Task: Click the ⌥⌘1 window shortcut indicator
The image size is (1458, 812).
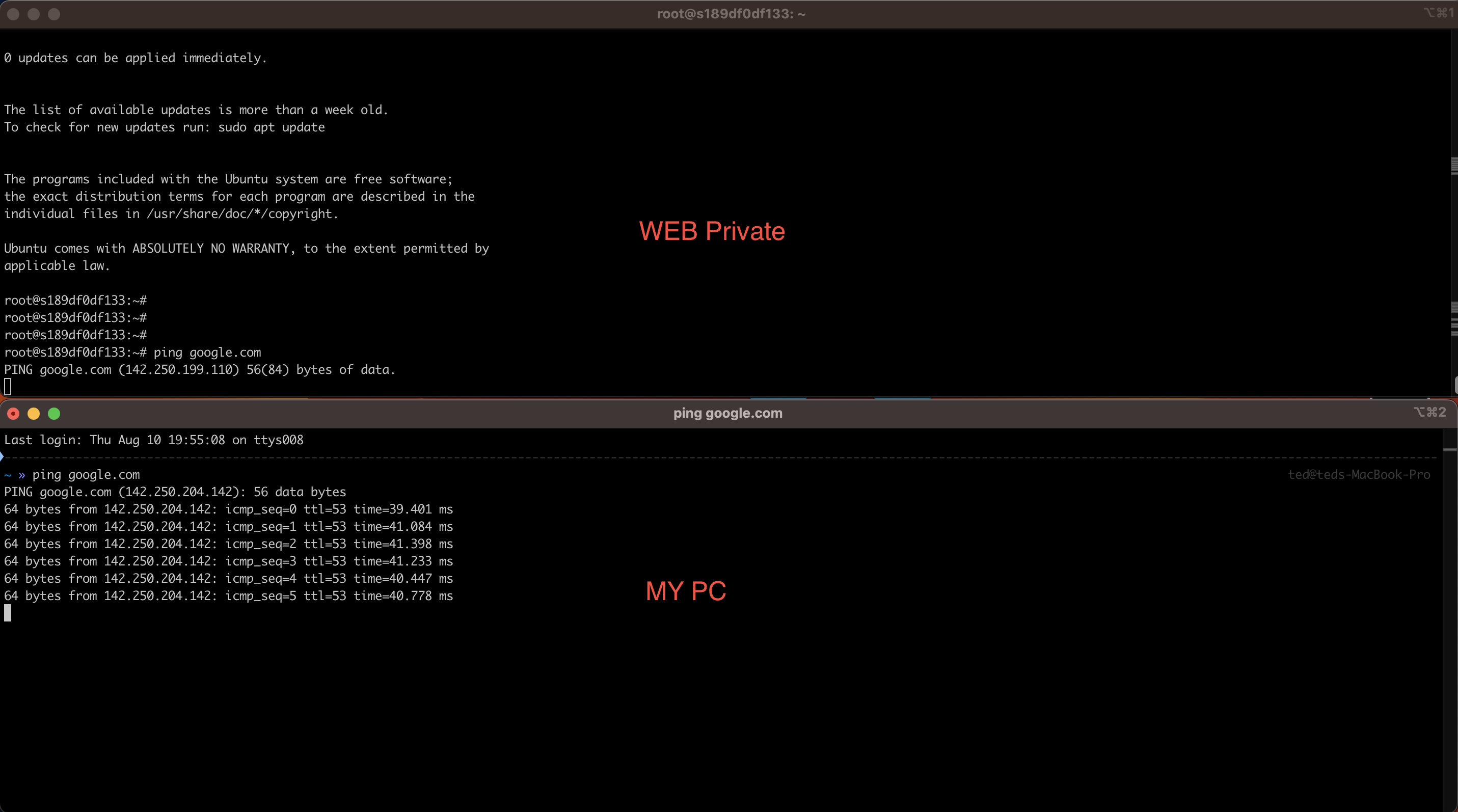Action: click(x=1439, y=13)
